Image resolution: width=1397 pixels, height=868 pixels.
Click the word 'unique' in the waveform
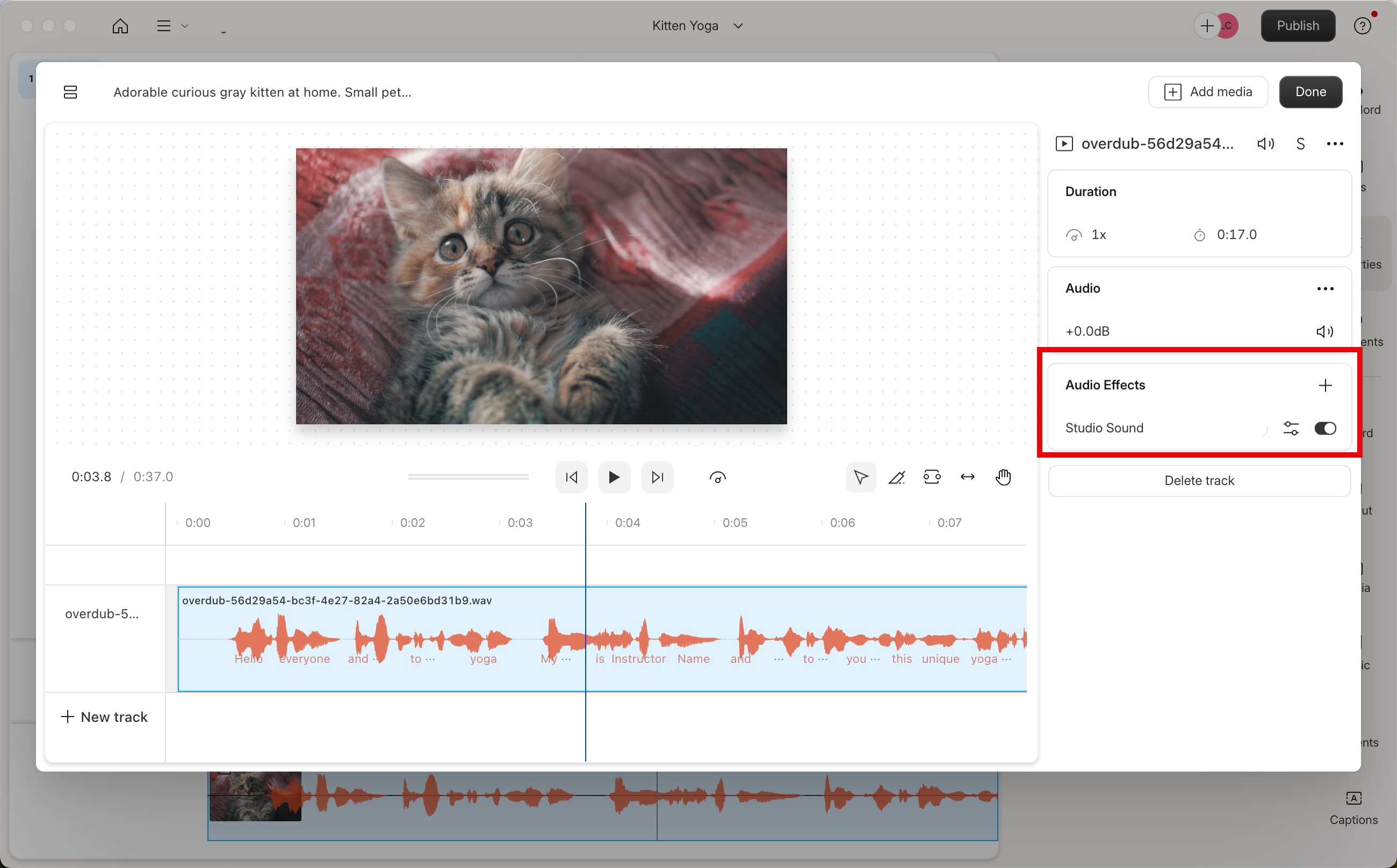point(940,659)
